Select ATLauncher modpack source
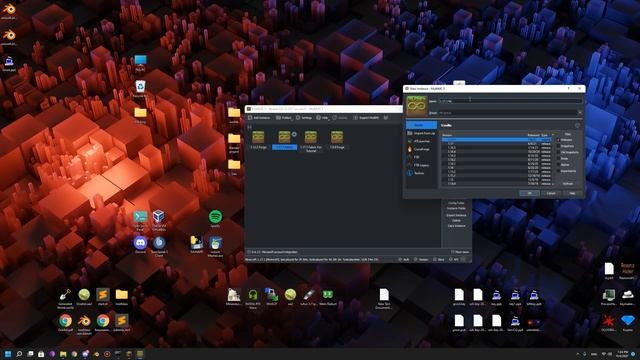 [421, 141]
